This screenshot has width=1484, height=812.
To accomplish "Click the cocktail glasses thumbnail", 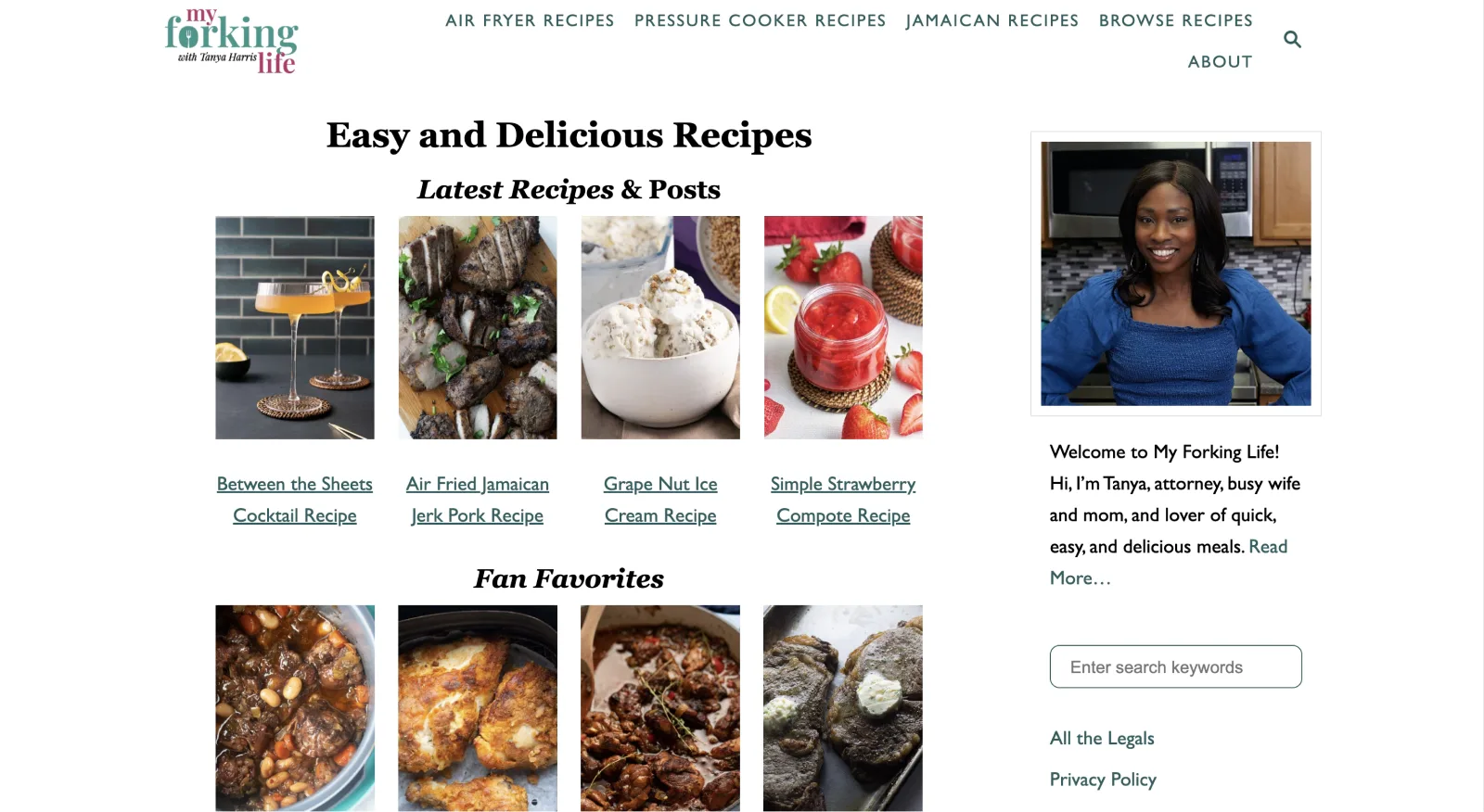I will pyautogui.click(x=295, y=327).
